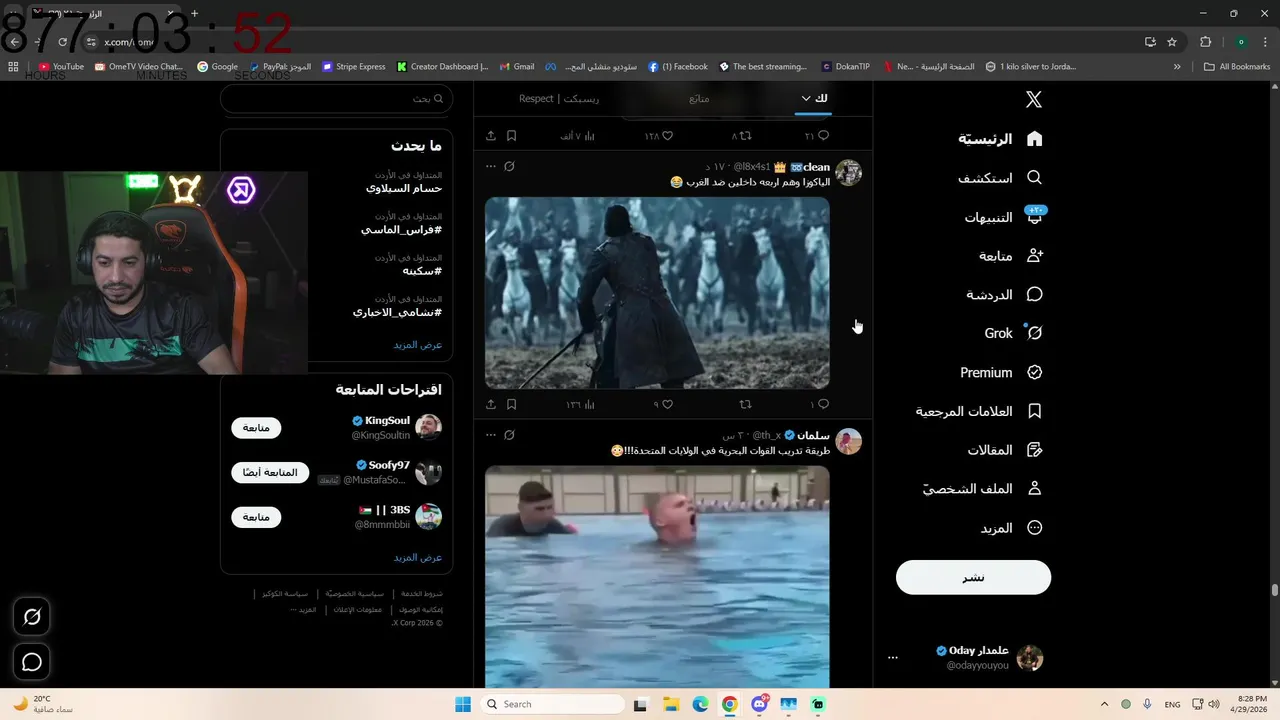Open the Gmail bookmark
The height and width of the screenshot is (720, 1280).
coord(517,67)
